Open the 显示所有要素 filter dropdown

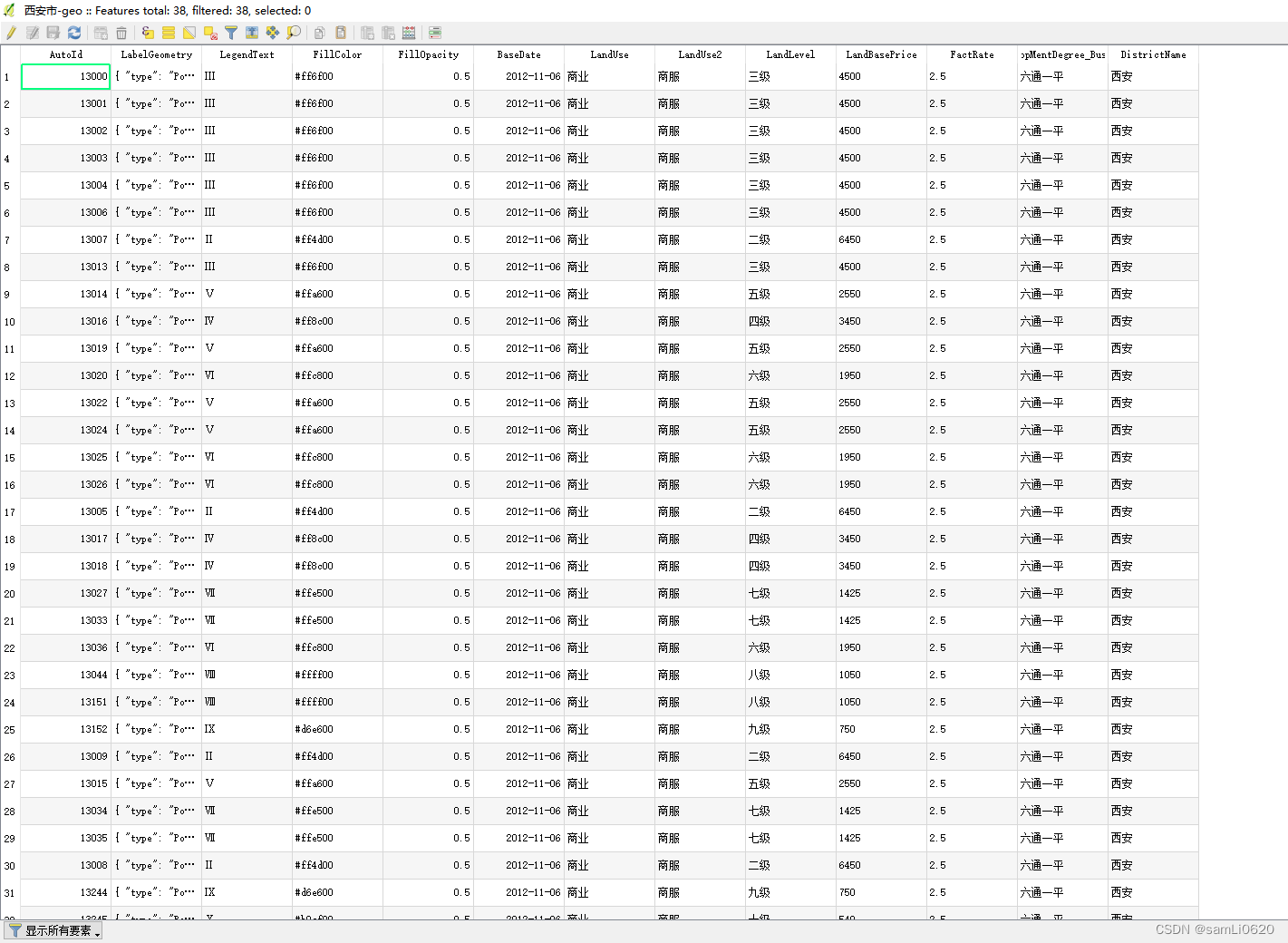pos(53,931)
